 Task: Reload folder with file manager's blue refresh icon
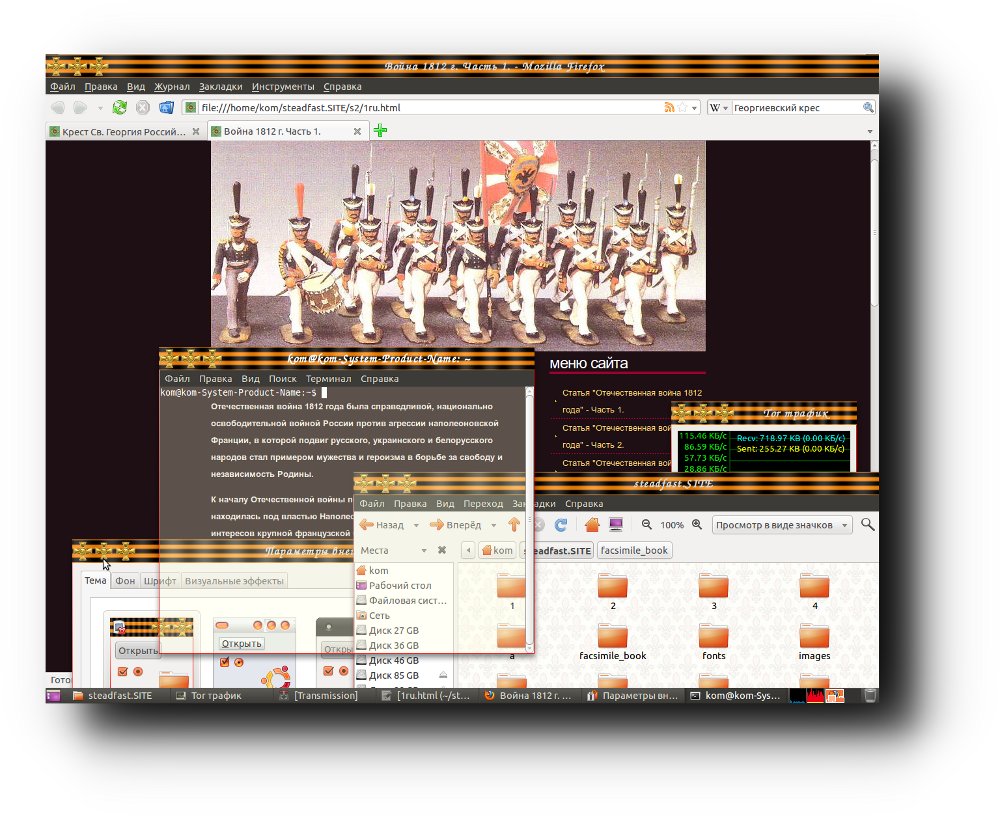pyautogui.click(x=561, y=524)
